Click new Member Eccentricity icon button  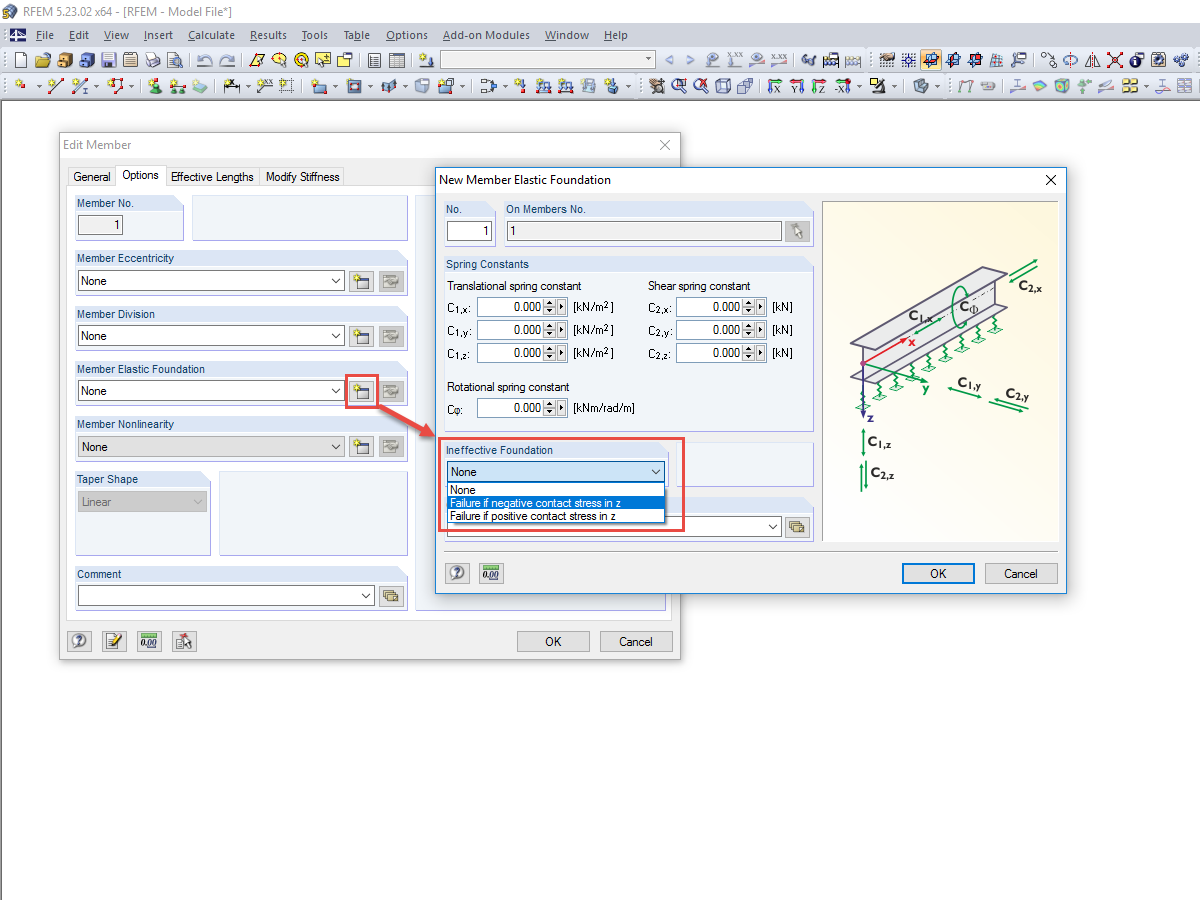click(361, 281)
